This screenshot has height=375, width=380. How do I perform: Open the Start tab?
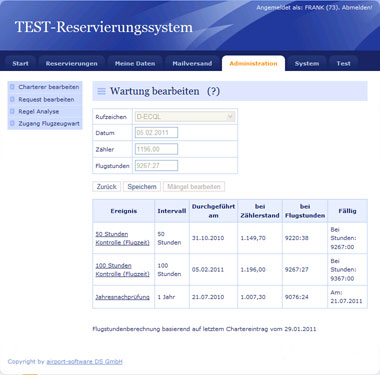click(x=20, y=63)
